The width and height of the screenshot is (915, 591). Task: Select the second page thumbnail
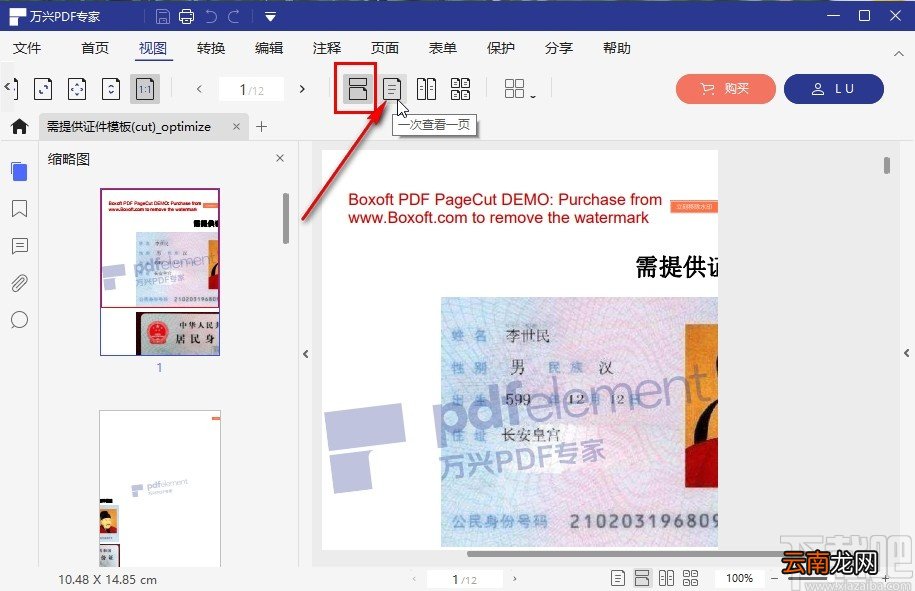160,488
